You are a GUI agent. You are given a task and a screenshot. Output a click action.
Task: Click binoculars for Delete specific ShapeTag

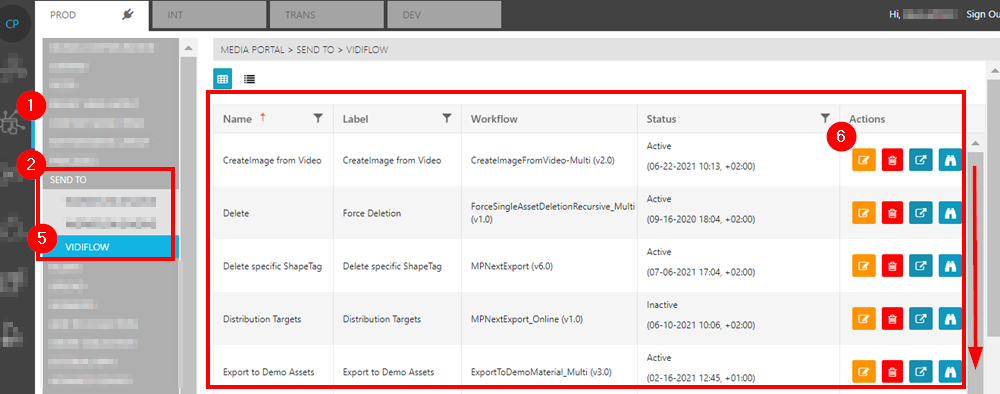click(x=950, y=266)
